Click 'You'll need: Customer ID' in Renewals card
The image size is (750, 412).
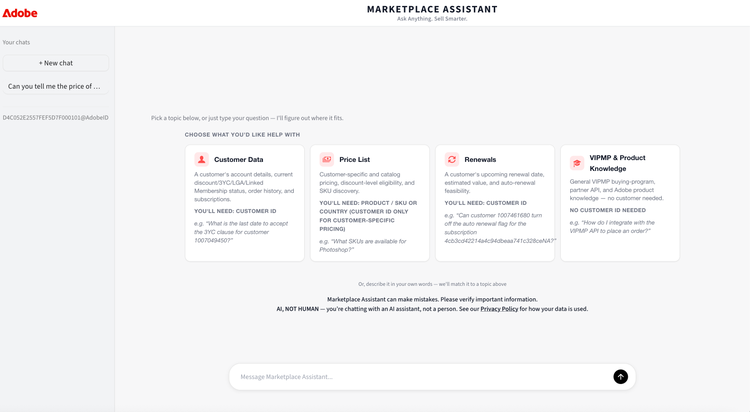[x=485, y=203]
